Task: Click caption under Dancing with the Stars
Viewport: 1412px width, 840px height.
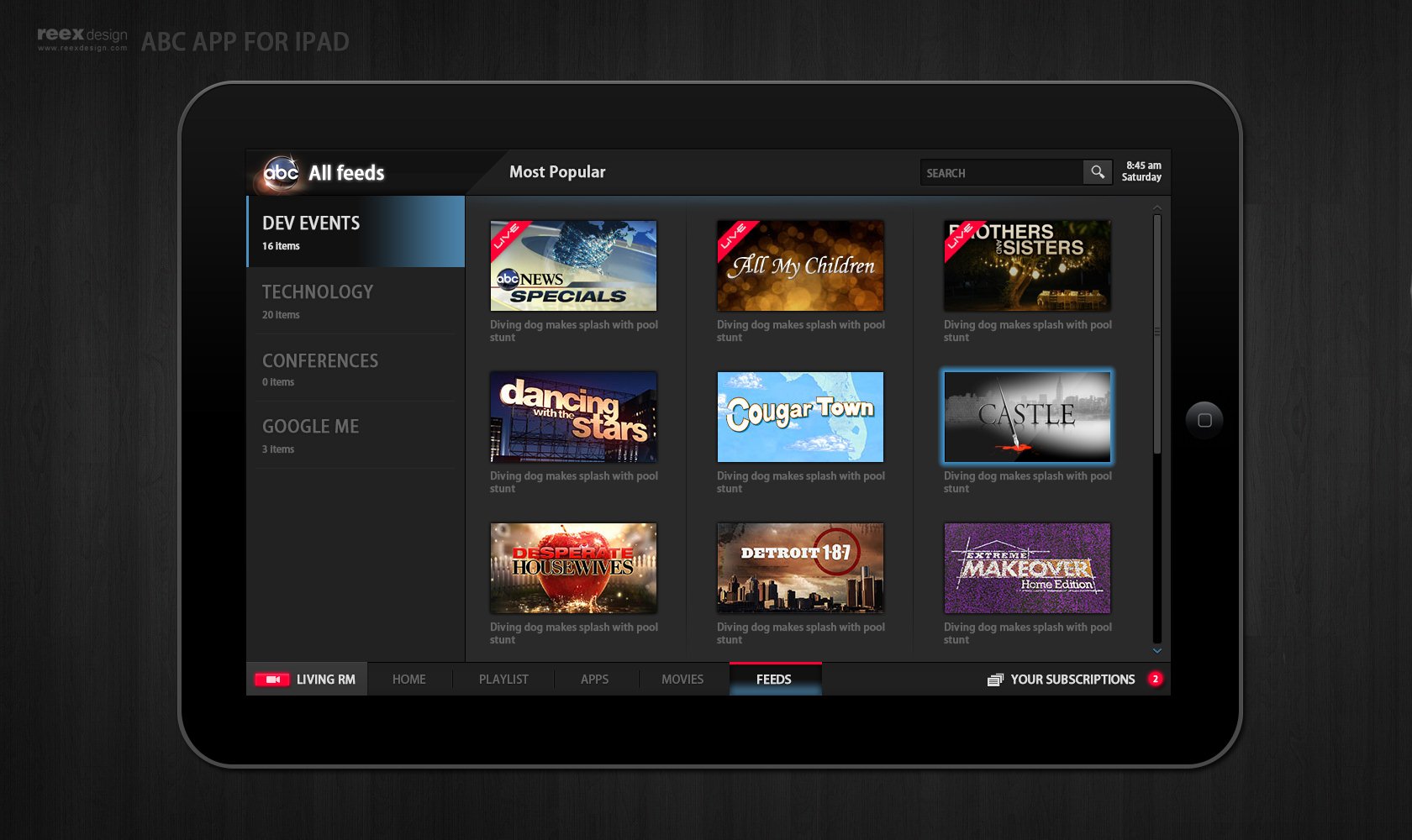Action: pyautogui.click(x=574, y=482)
